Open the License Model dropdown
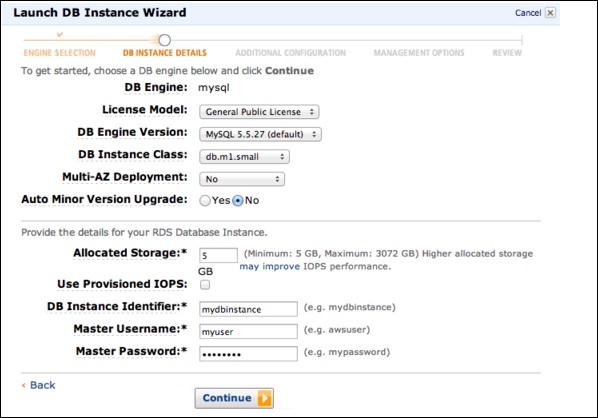This screenshot has width=598, height=418. 259,112
